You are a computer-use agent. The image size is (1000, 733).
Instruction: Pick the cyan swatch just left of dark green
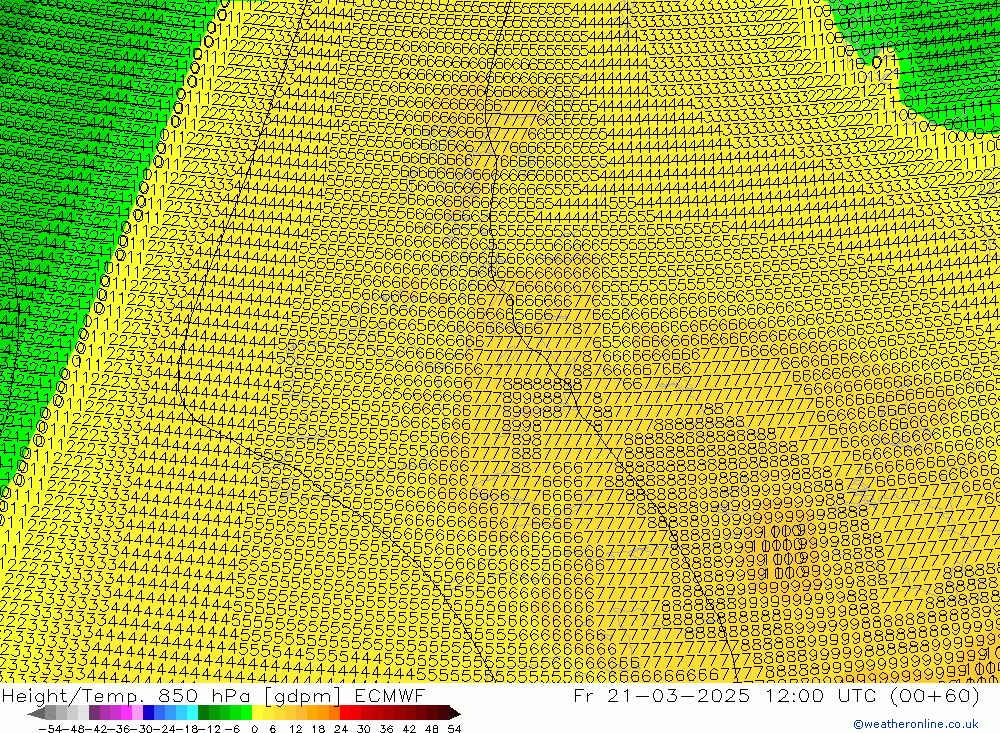pos(192,714)
